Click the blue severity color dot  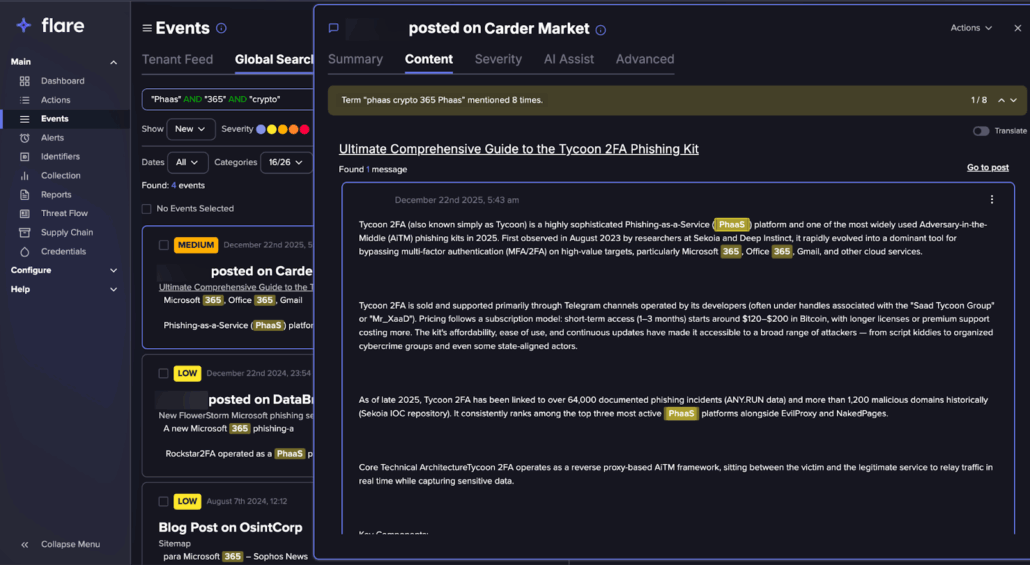point(261,129)
